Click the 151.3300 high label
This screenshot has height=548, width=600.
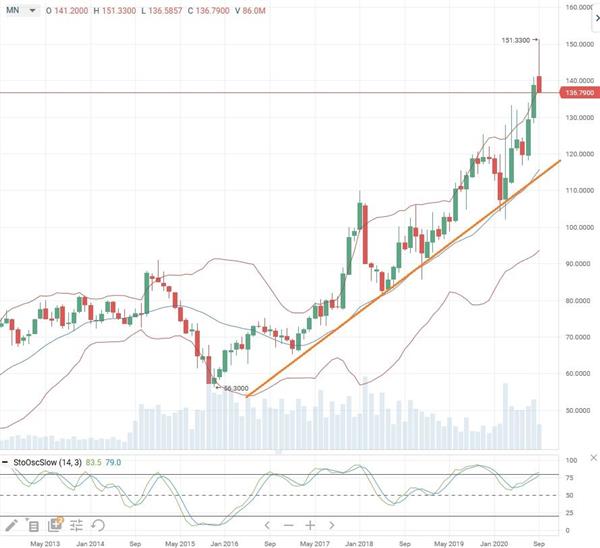pos(516,40)
